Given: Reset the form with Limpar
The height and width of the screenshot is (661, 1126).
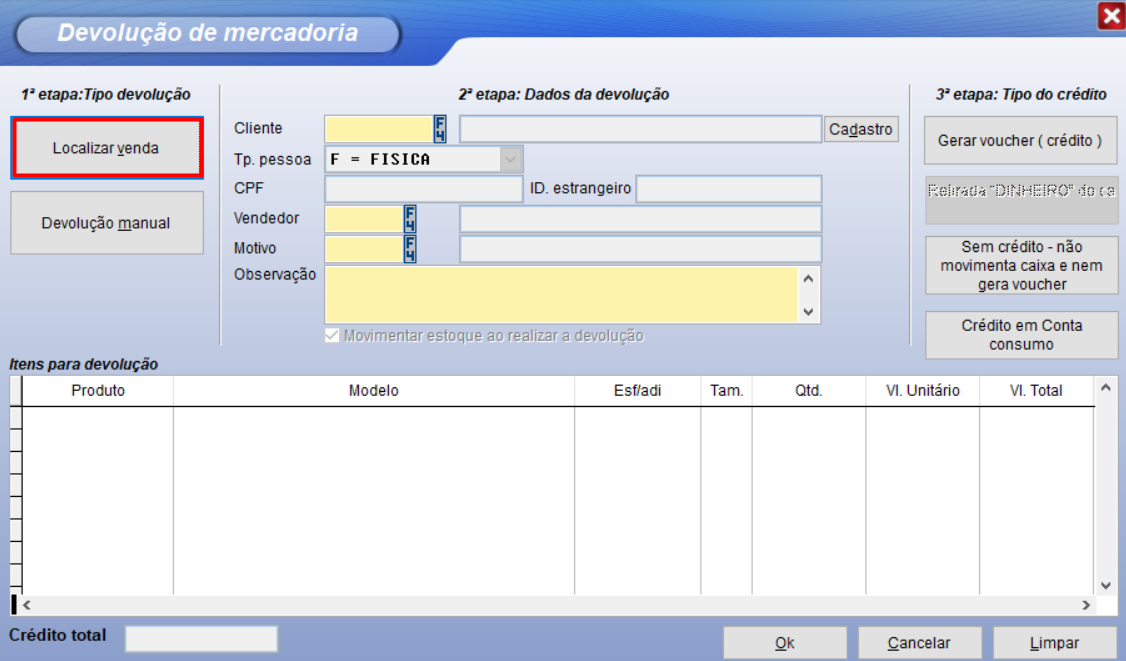Looking at the screenshot, I should pyautogui.click(x=1054, y=643).
